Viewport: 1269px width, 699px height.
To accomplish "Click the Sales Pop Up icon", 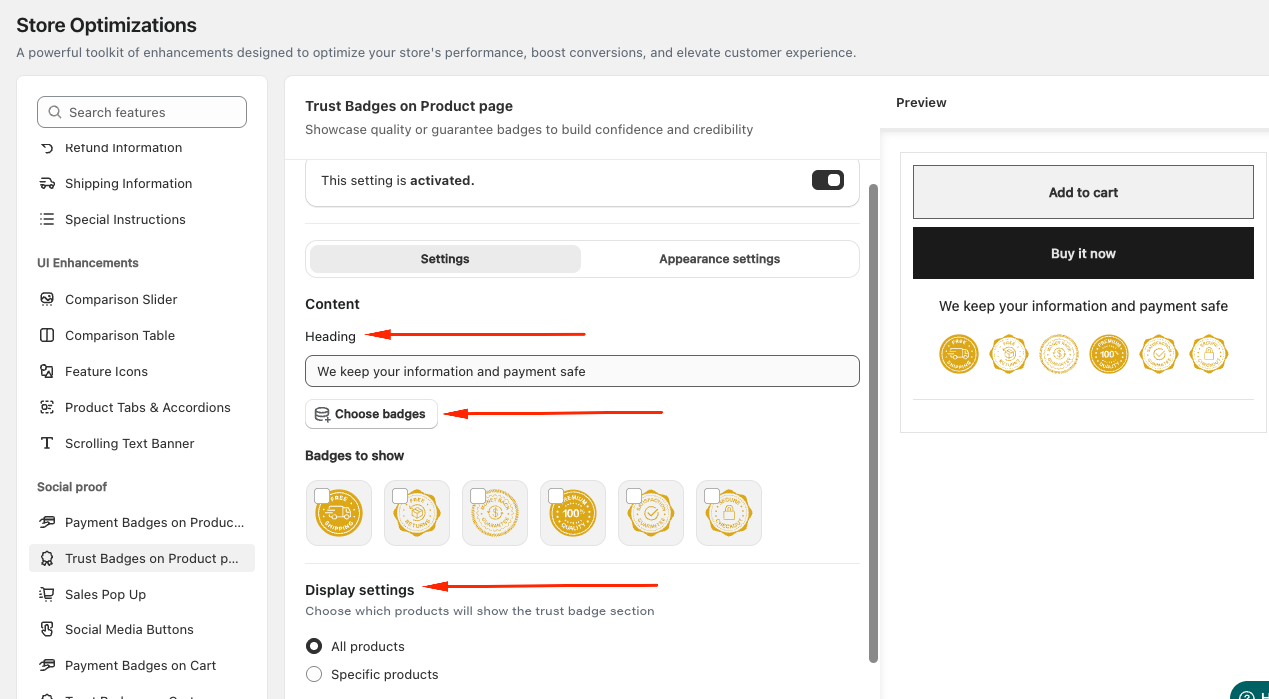I will point(47,594).
